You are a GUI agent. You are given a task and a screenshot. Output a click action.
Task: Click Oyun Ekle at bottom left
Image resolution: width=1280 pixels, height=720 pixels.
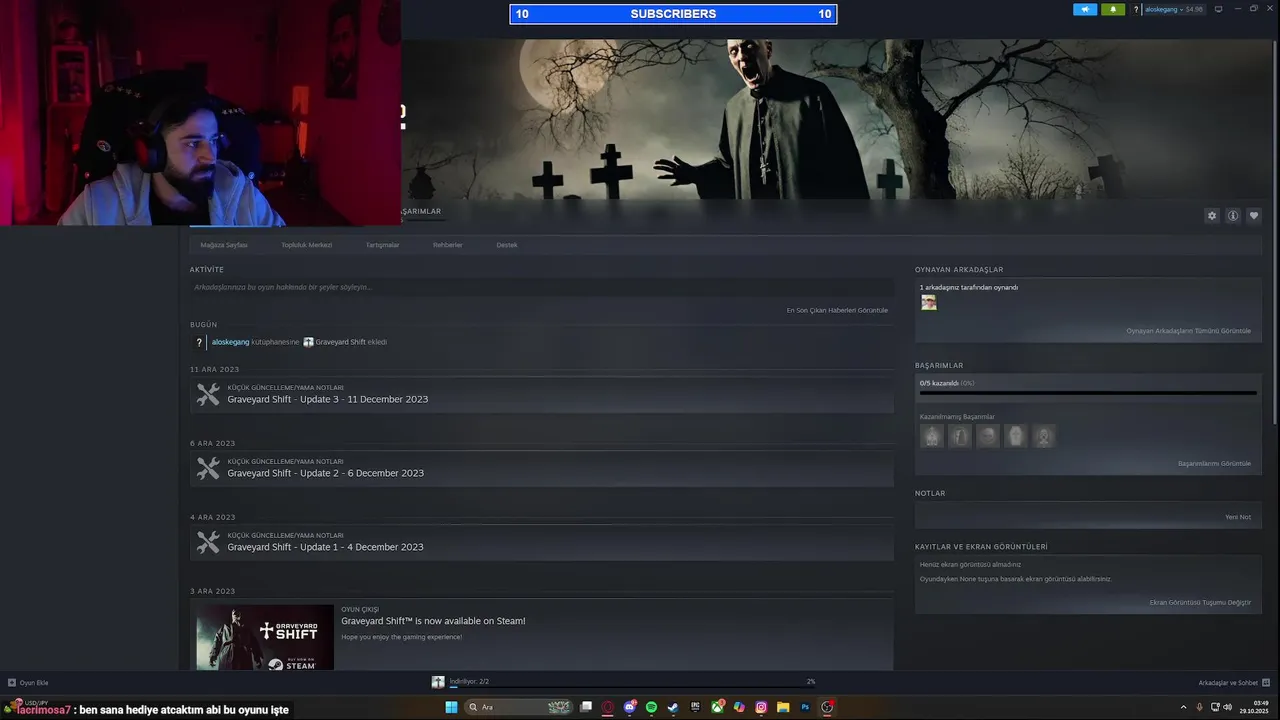point(28,683)
